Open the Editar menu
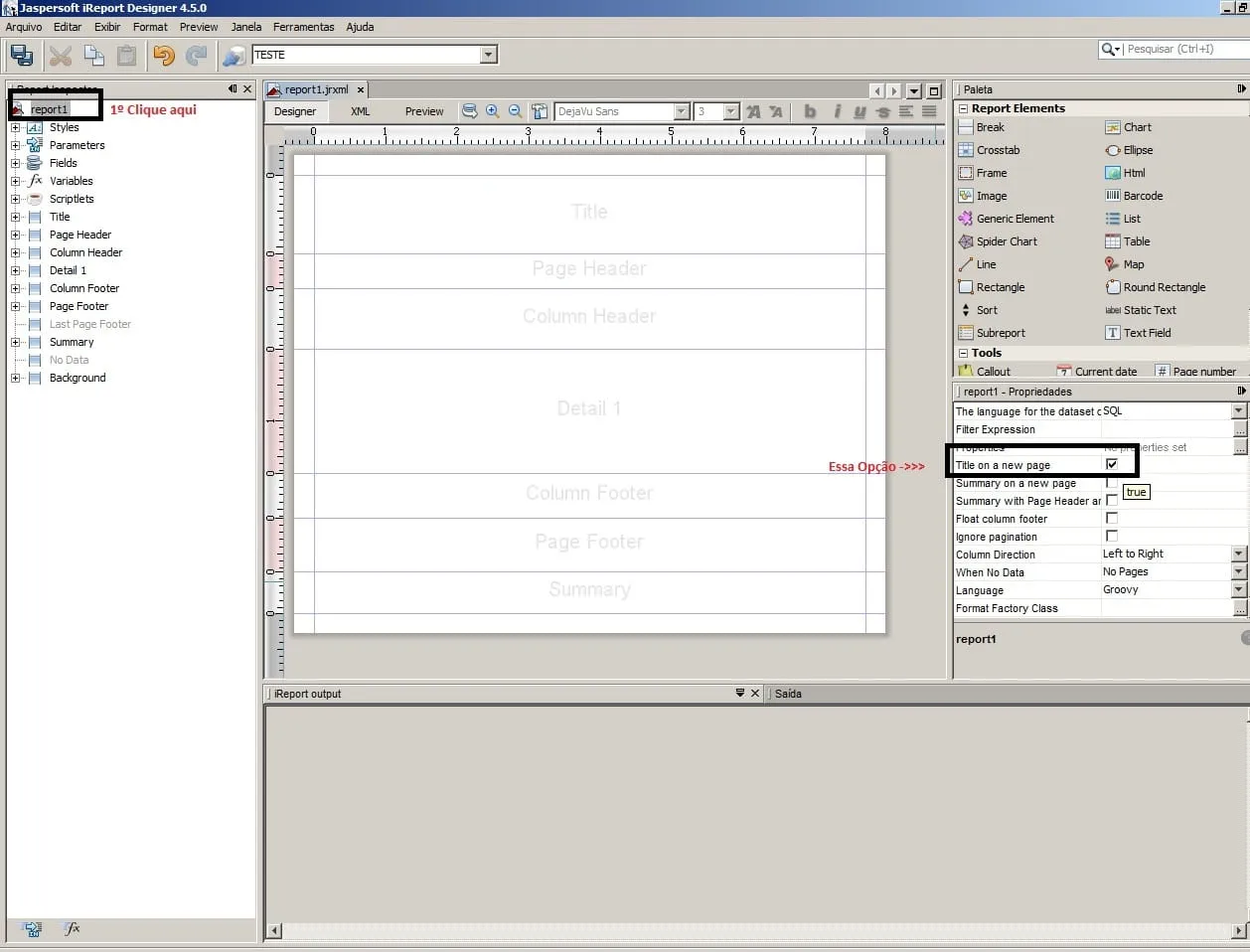Screen dimensions: 1250x952 (68, 27)
